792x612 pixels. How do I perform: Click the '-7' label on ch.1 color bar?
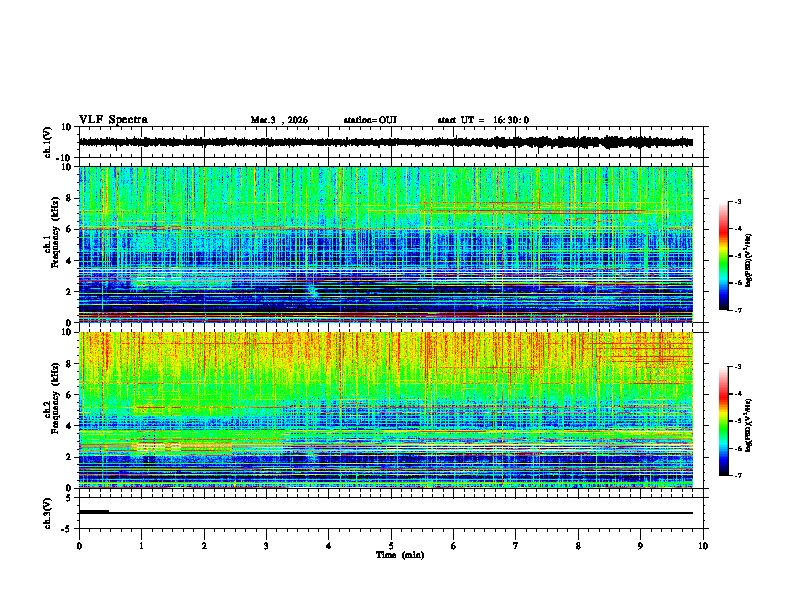(738, 310)
